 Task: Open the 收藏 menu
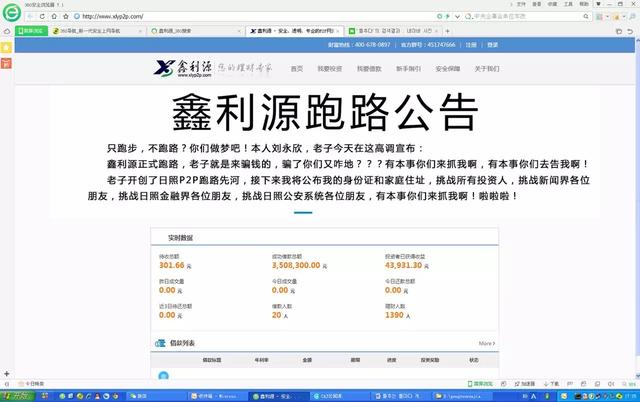(x=552, y=4)
